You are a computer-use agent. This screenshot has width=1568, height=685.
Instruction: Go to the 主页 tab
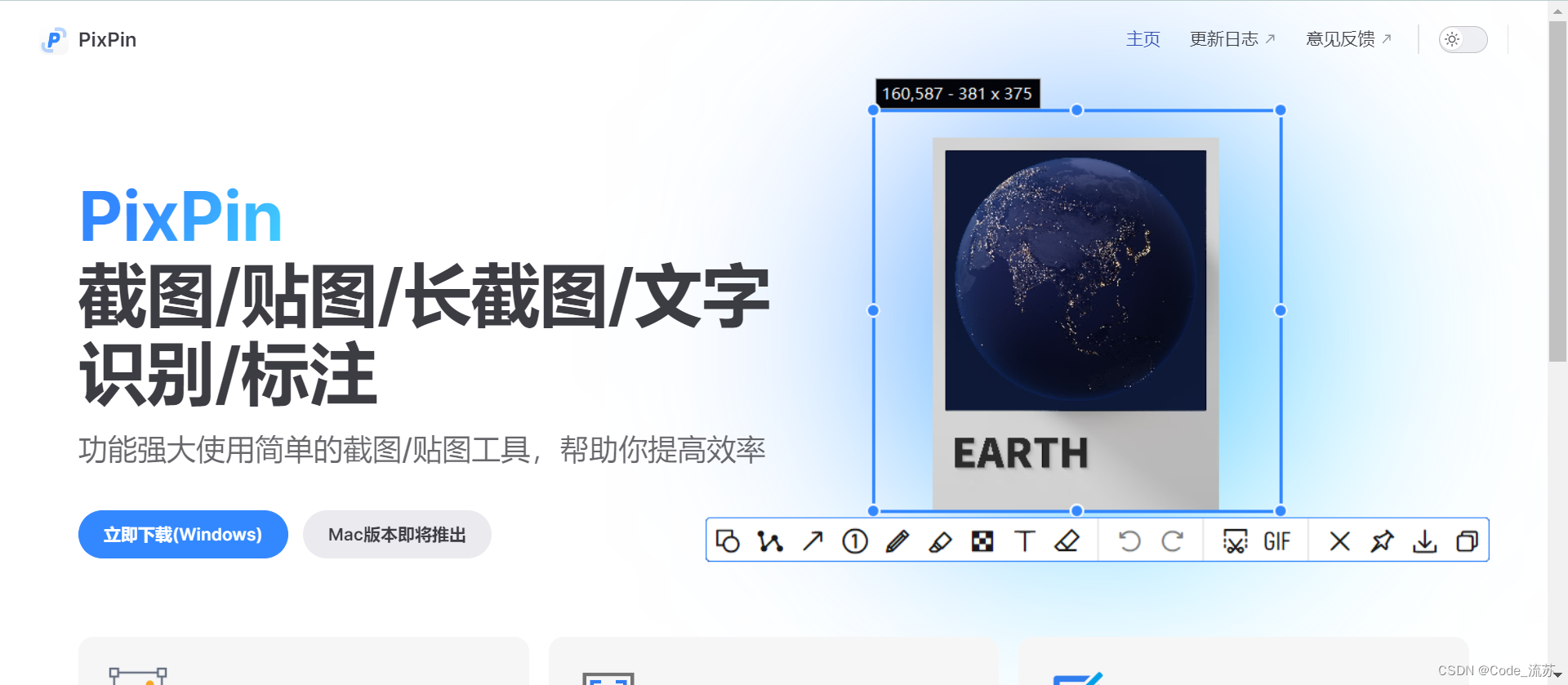pyautogui.click(x=1143, y=39)
